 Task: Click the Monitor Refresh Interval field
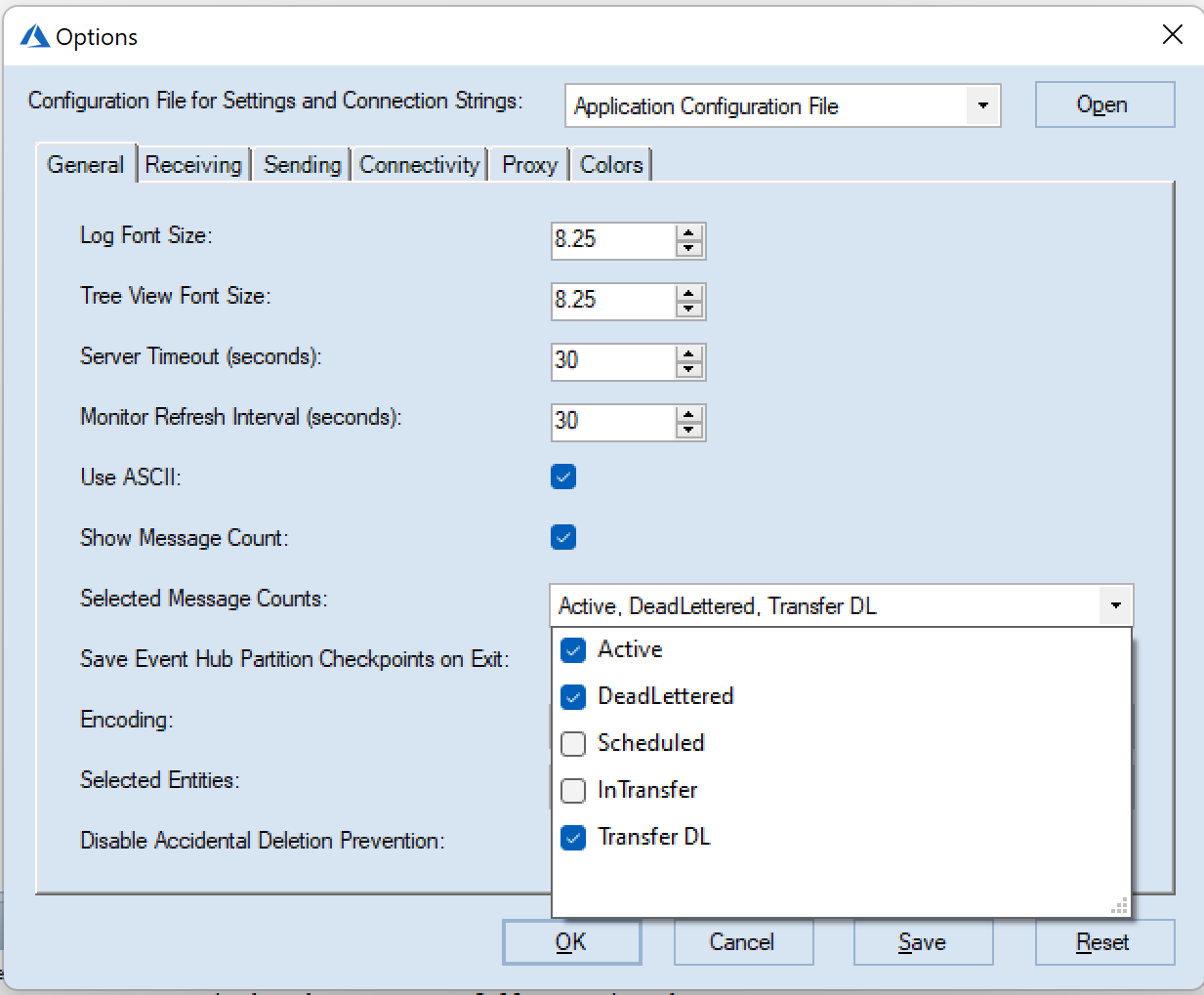613,422
